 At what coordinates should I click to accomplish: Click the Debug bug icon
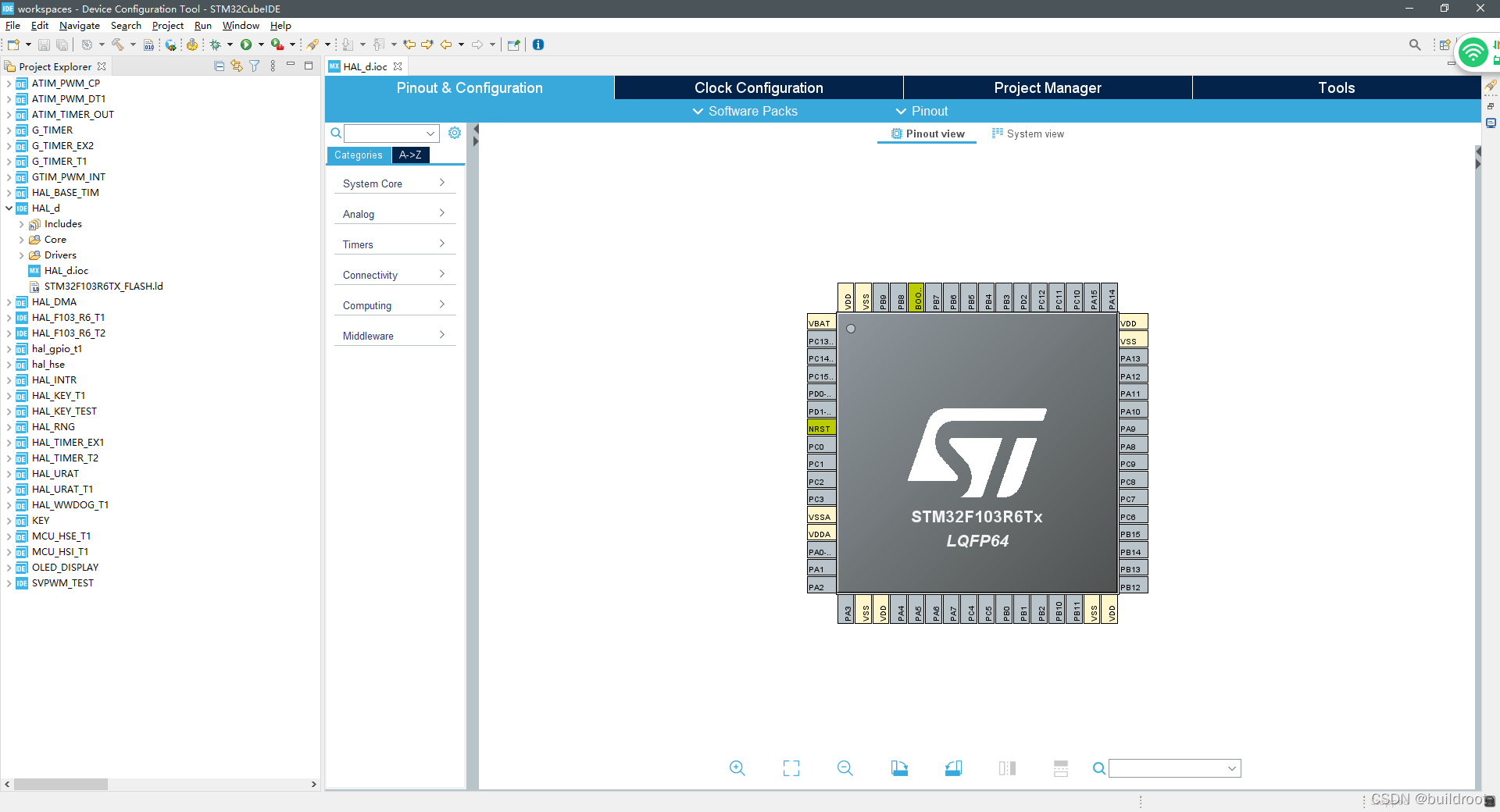(216, 45)
